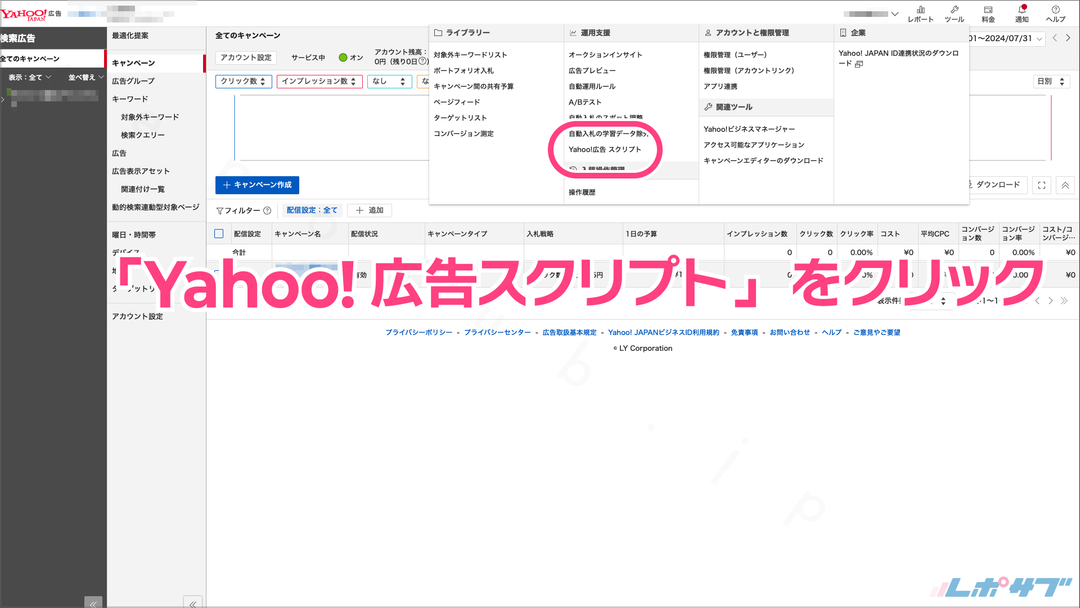Select Yahoo!ビジネスマネージャー menu item

pyautogui.click(x=749, y=129)
